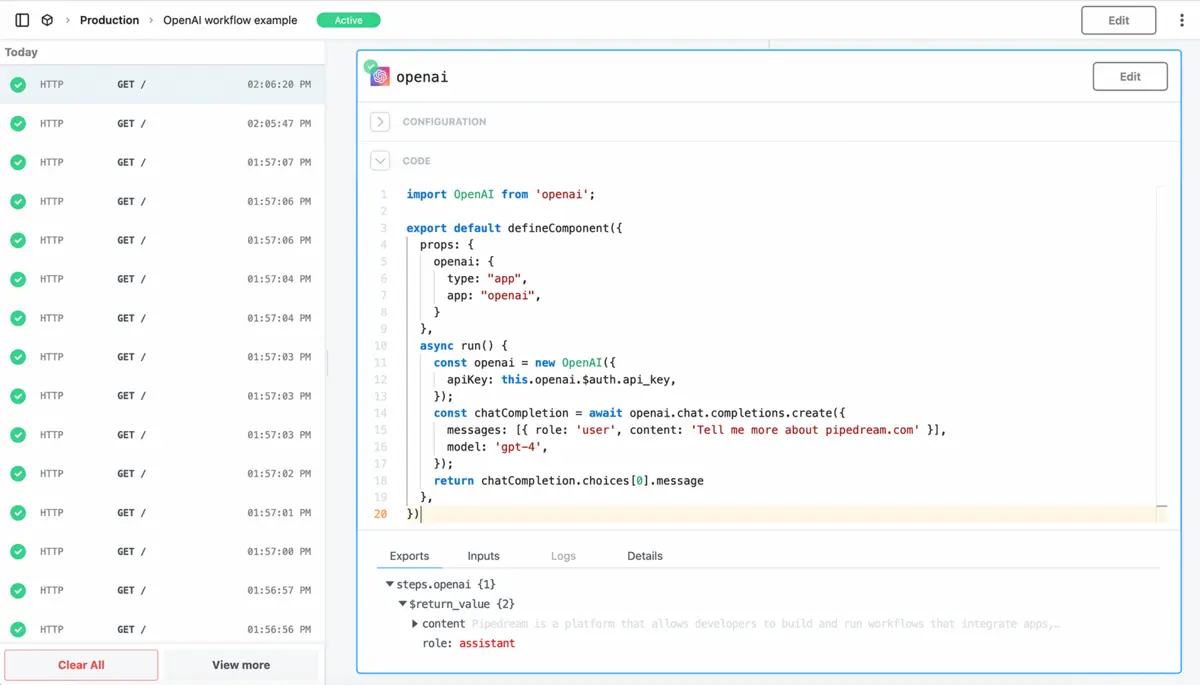Click the Production breadcrumb

(x=109, y=20)
